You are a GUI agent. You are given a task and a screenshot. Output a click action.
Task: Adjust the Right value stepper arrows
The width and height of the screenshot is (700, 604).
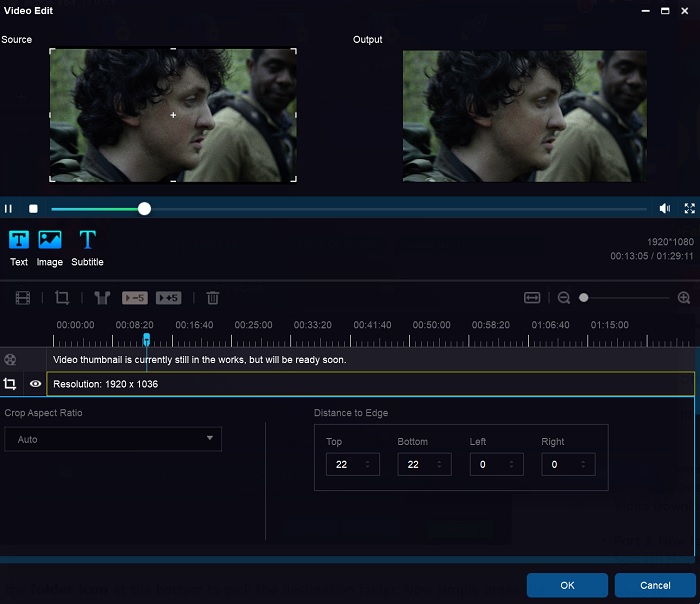583,465
